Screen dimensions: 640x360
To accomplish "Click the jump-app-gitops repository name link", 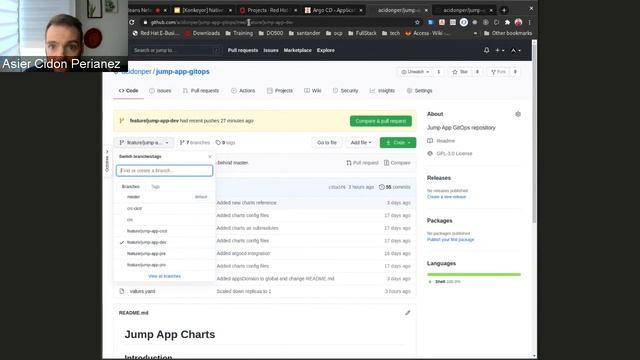I will point(182,71).
